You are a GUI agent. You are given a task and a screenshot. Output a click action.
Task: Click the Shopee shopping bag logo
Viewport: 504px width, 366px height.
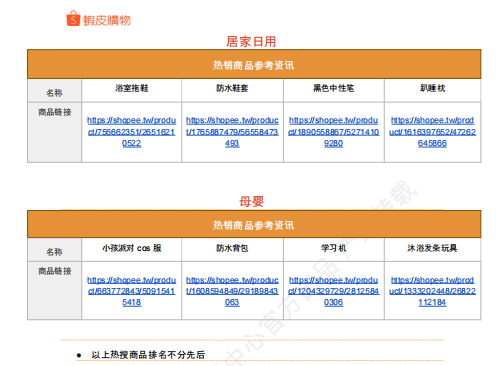coord(73,18)
